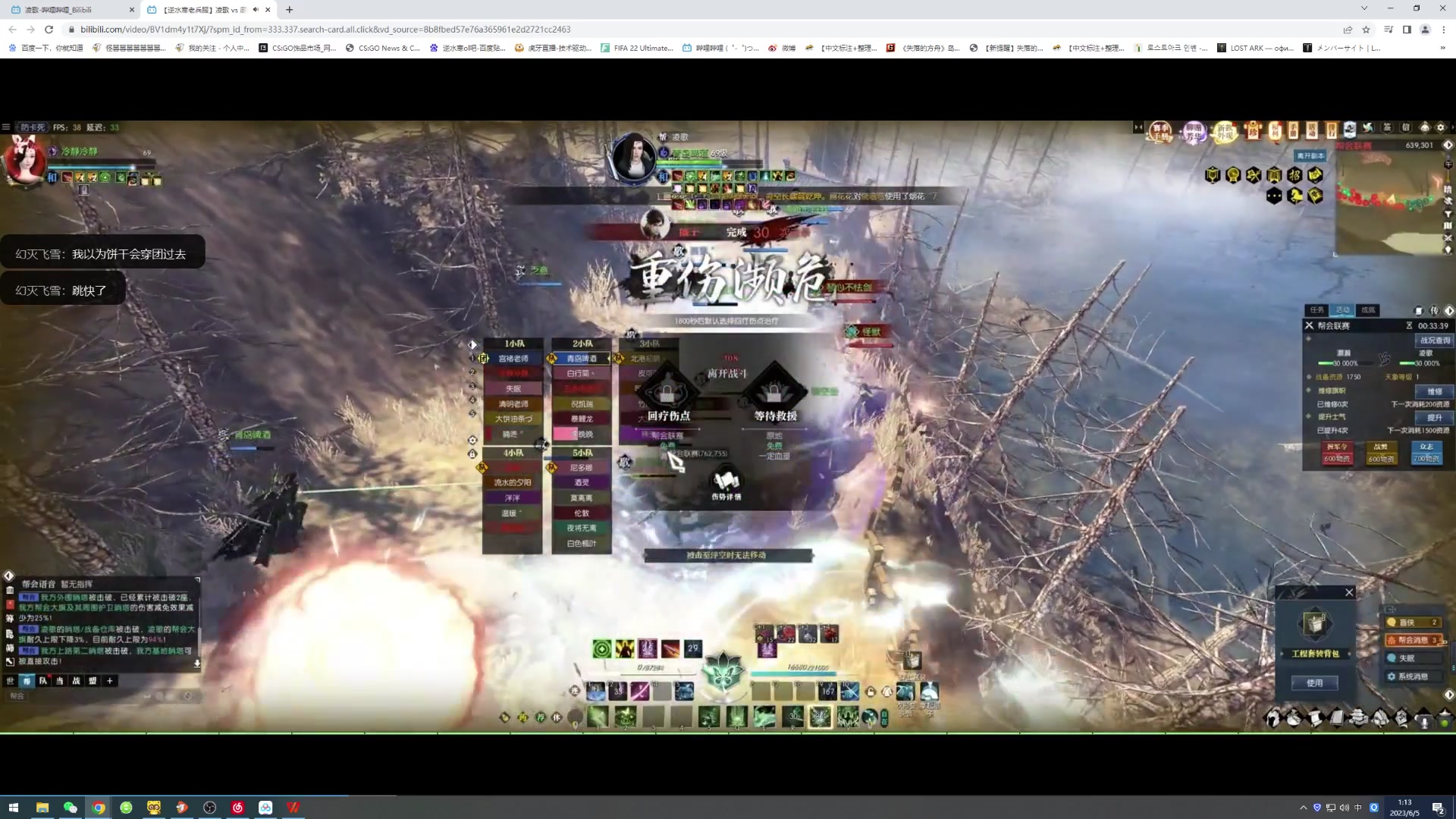Open the Windows Start menu
This screenshot has height=819, width=1456.
coord(13,808)
